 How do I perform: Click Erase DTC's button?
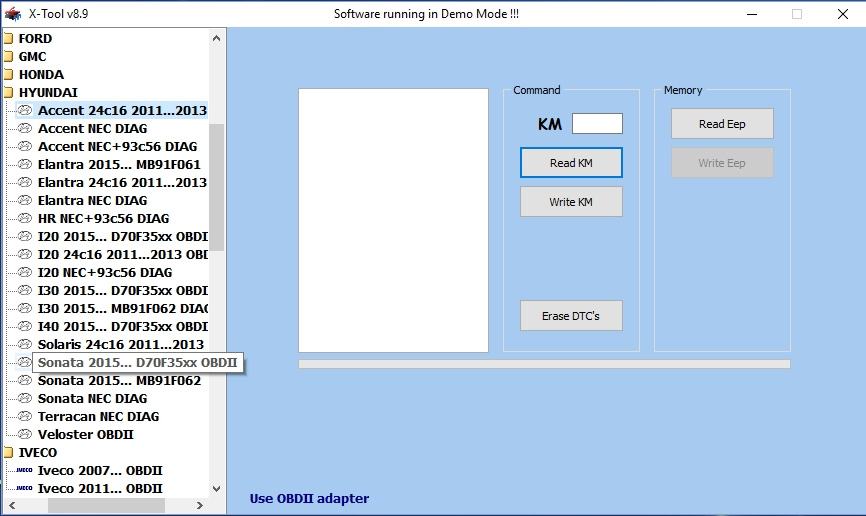(571, 315)
